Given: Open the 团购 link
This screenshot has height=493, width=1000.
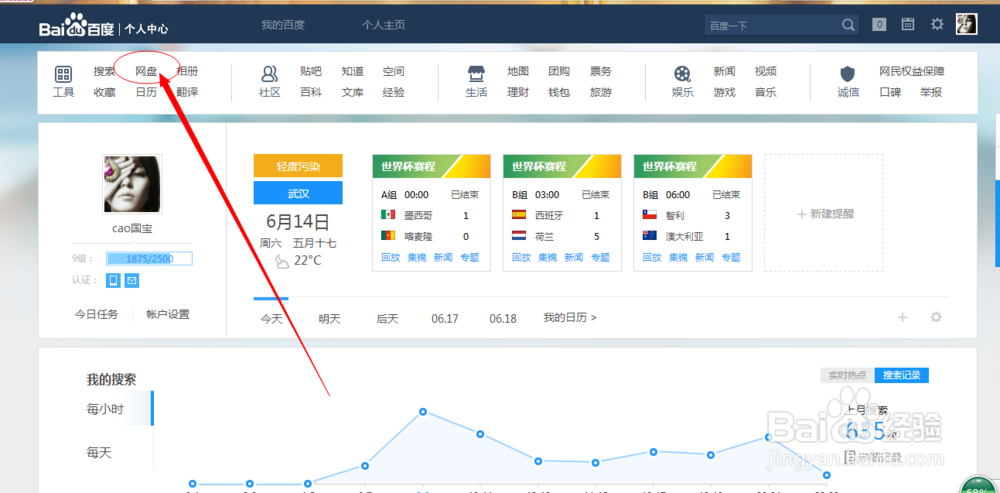Looking at the screenshot, I should pos(559,71).
